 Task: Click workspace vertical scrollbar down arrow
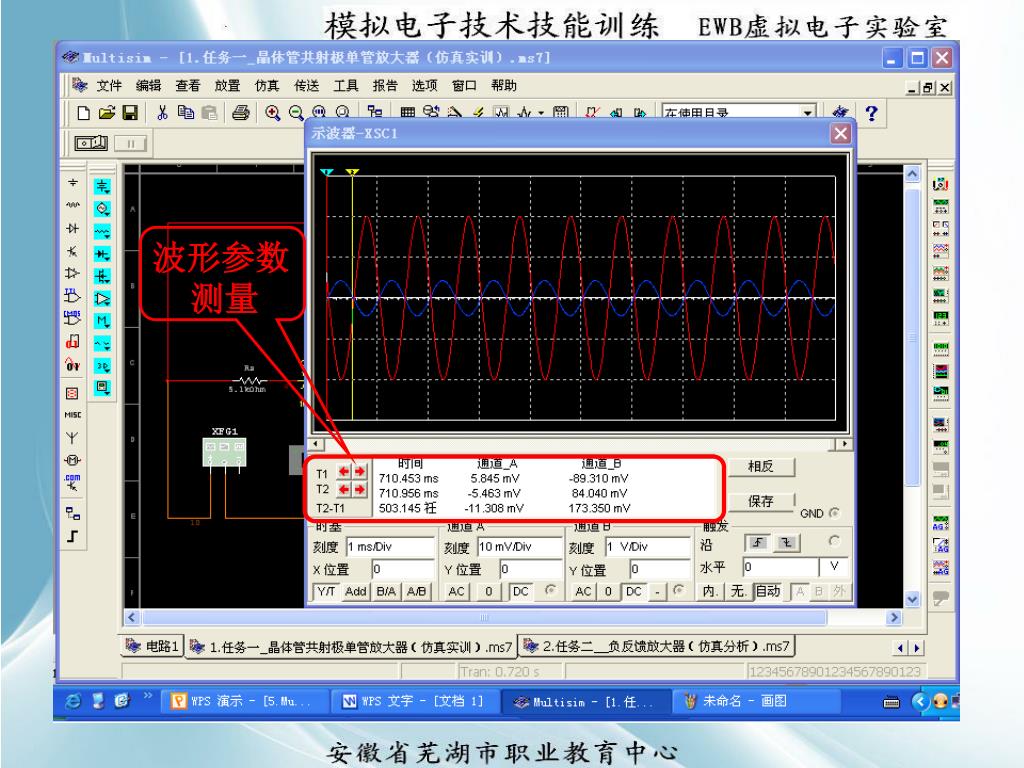click(x=912, y=599)
